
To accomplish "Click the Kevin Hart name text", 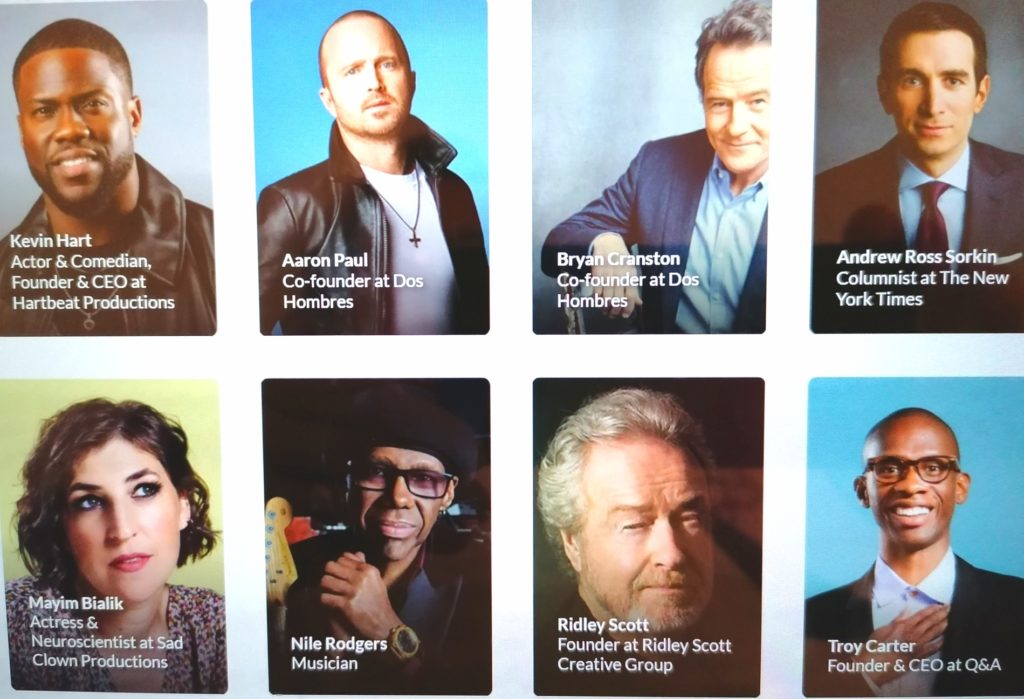I will (x=51, y=240).
